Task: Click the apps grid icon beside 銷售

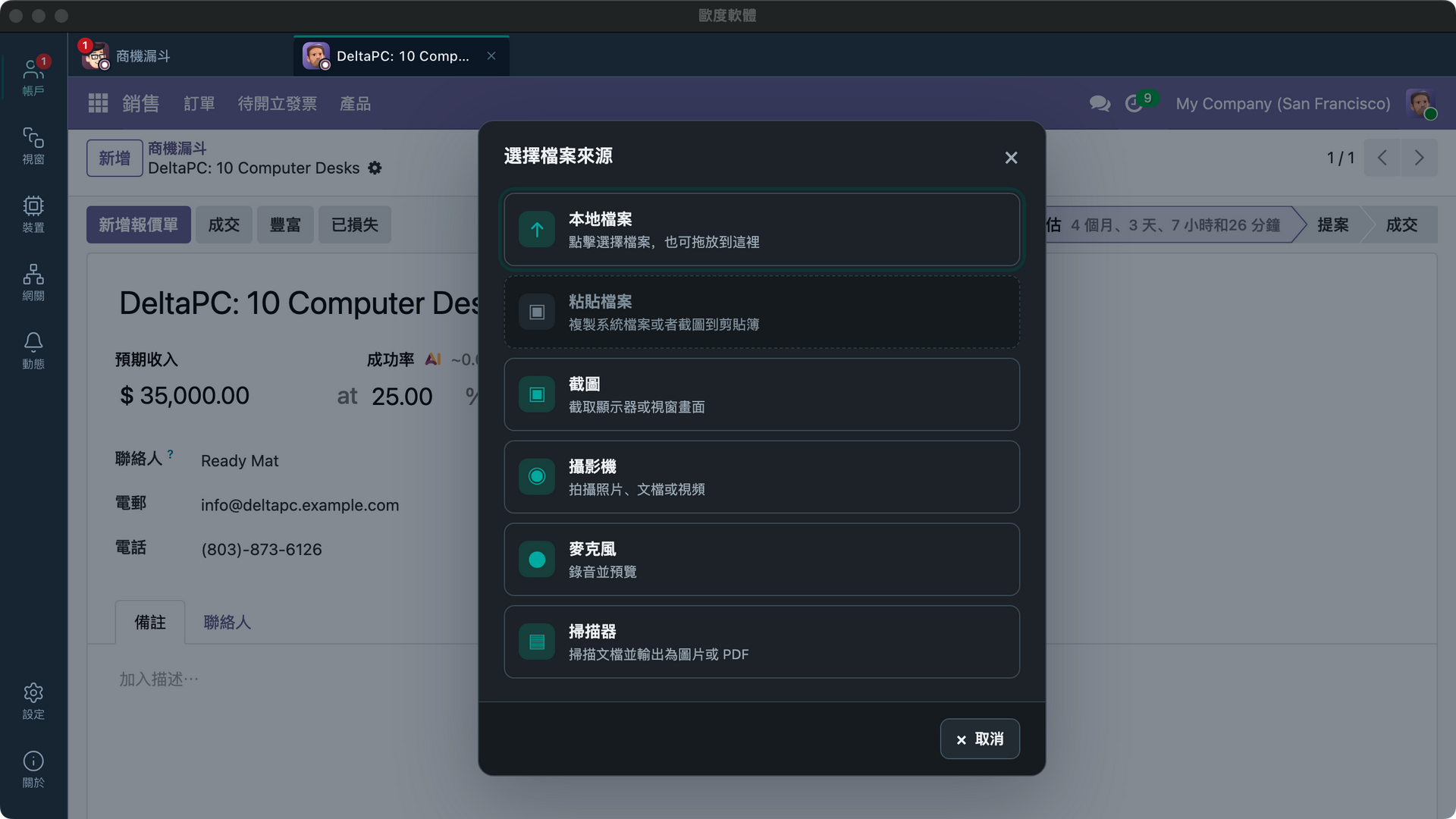Action: [98, 103]
